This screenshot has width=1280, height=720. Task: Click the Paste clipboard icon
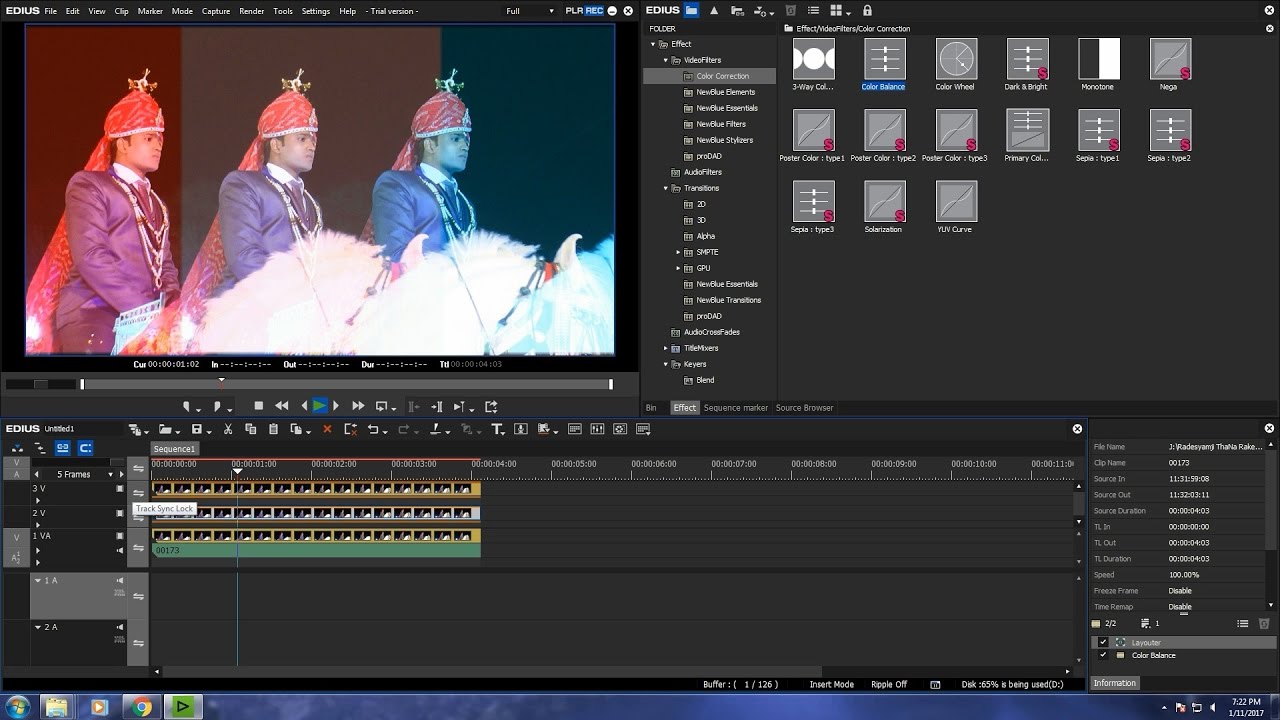point(273,429)
